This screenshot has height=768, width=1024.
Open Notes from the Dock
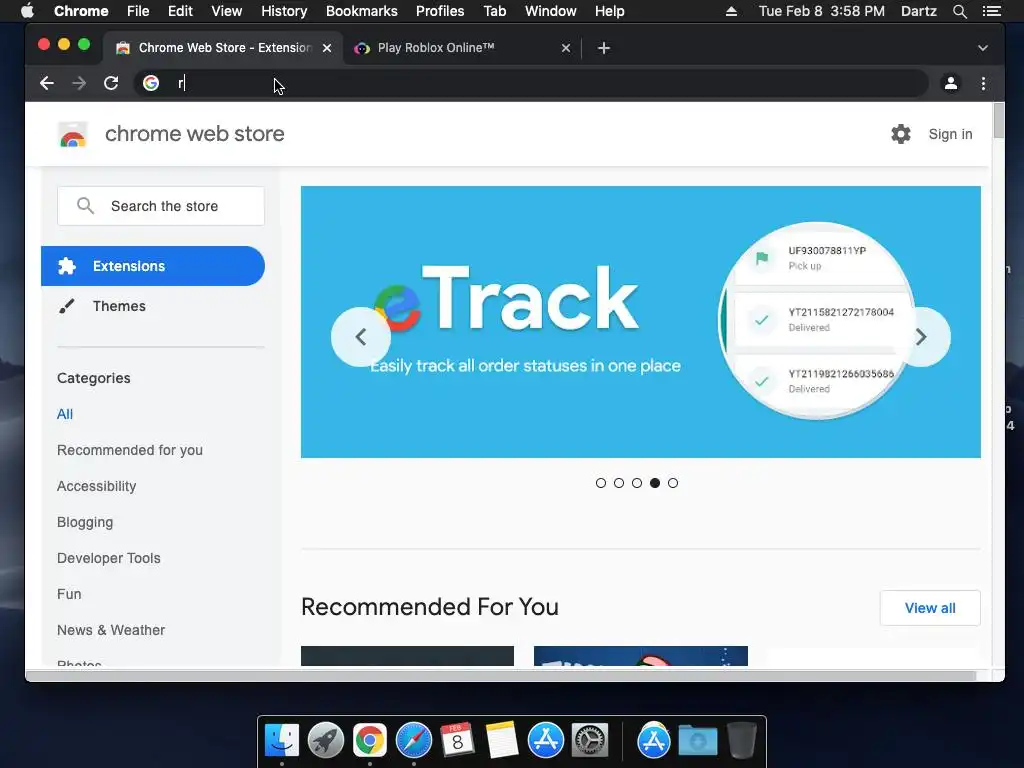(502, 741)
